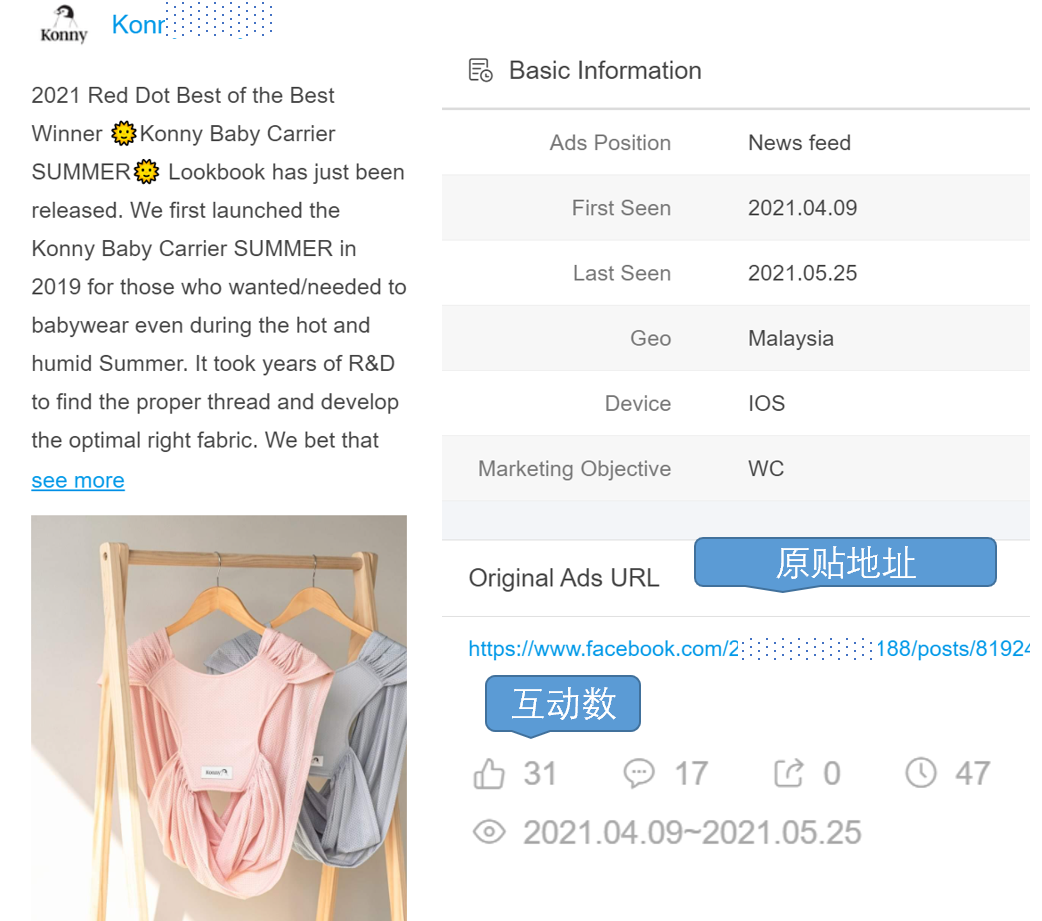The image size is (1042, 921).
Task: Click the share arrow icon
Action: (x=789, y=774)
